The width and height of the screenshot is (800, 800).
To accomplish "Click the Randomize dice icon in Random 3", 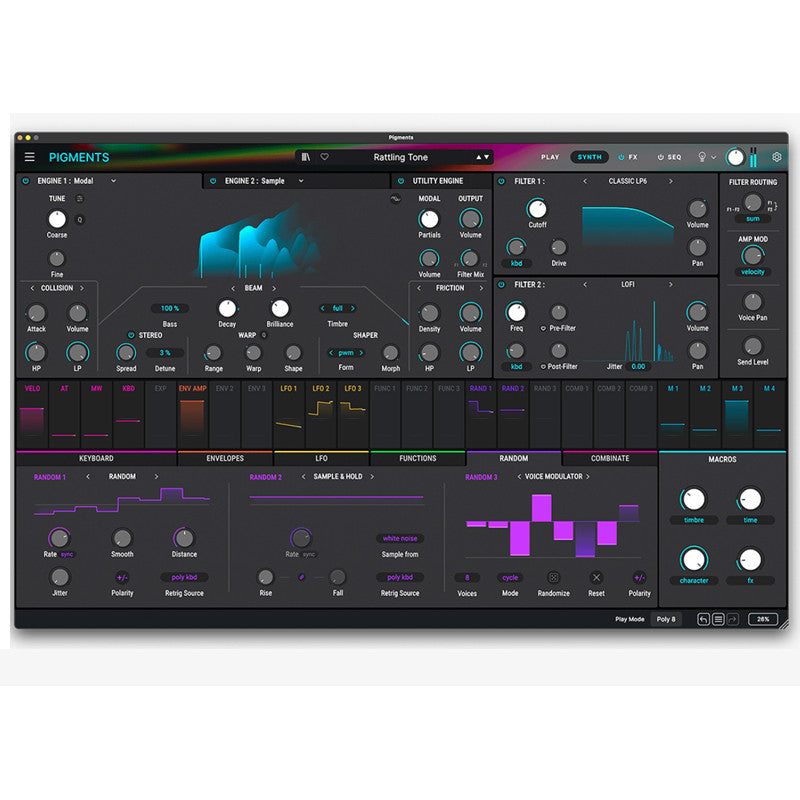I will [x=553, y=578].
